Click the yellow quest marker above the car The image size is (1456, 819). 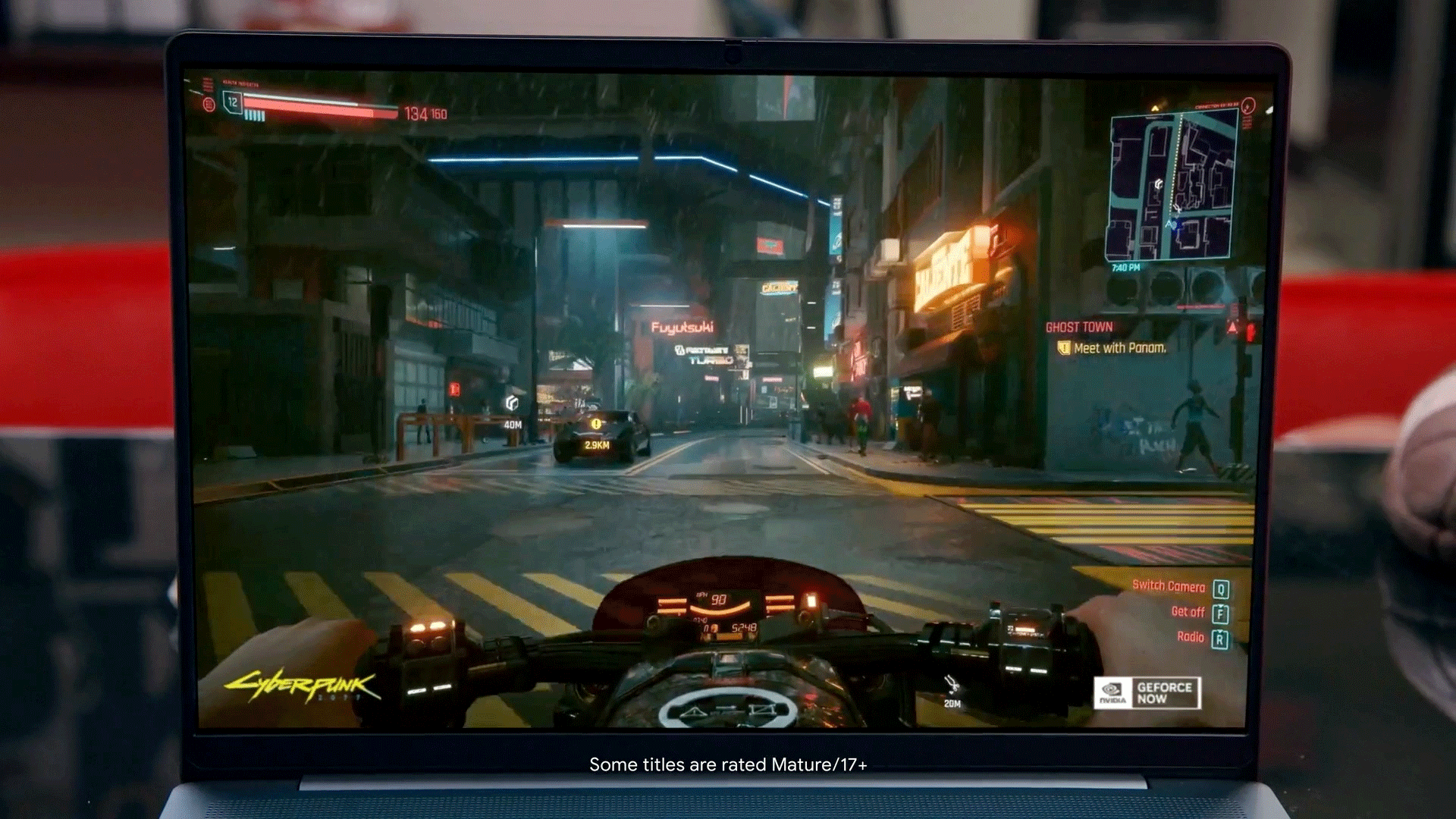[596, 424]
